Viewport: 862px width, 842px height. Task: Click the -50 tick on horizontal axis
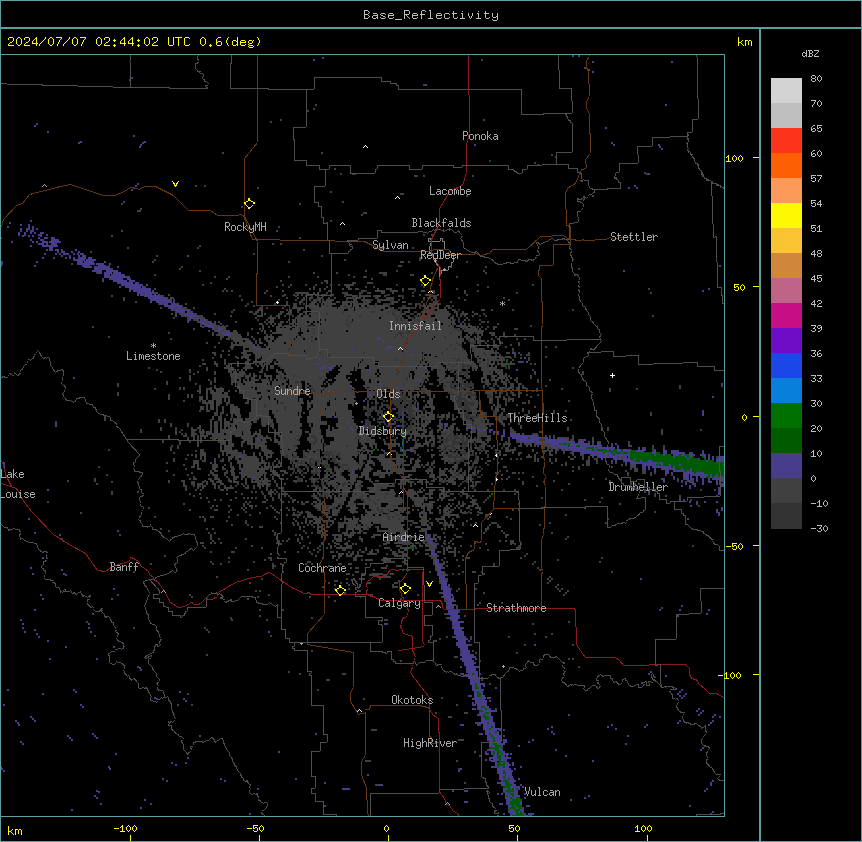[x=255, y=828]
